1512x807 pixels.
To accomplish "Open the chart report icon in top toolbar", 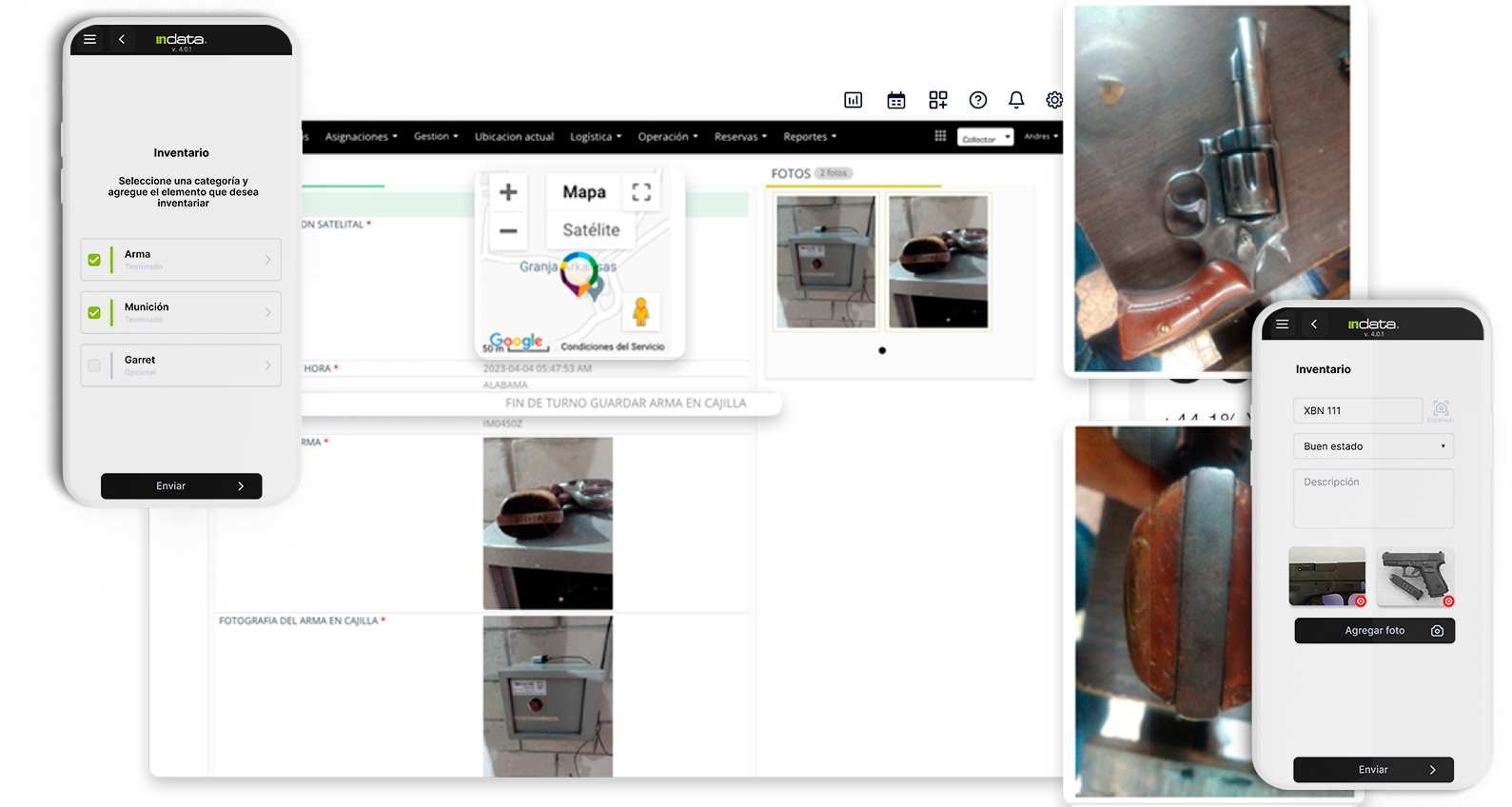I will 853,100.
